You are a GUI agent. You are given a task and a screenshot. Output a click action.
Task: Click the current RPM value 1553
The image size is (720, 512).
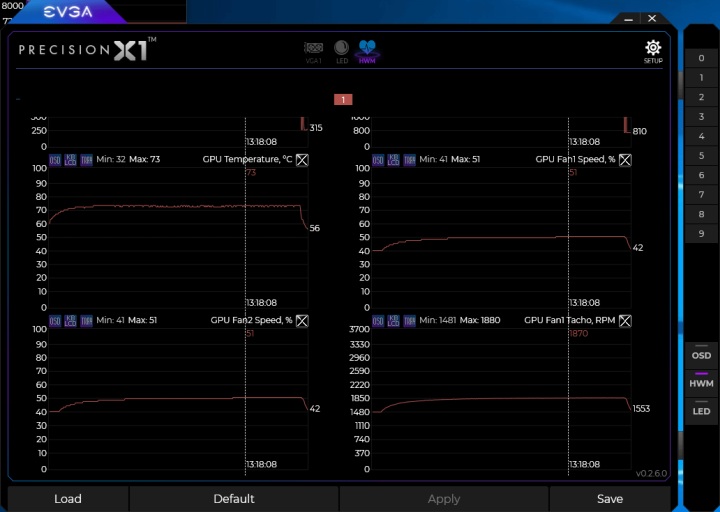(x=641, y=409)
